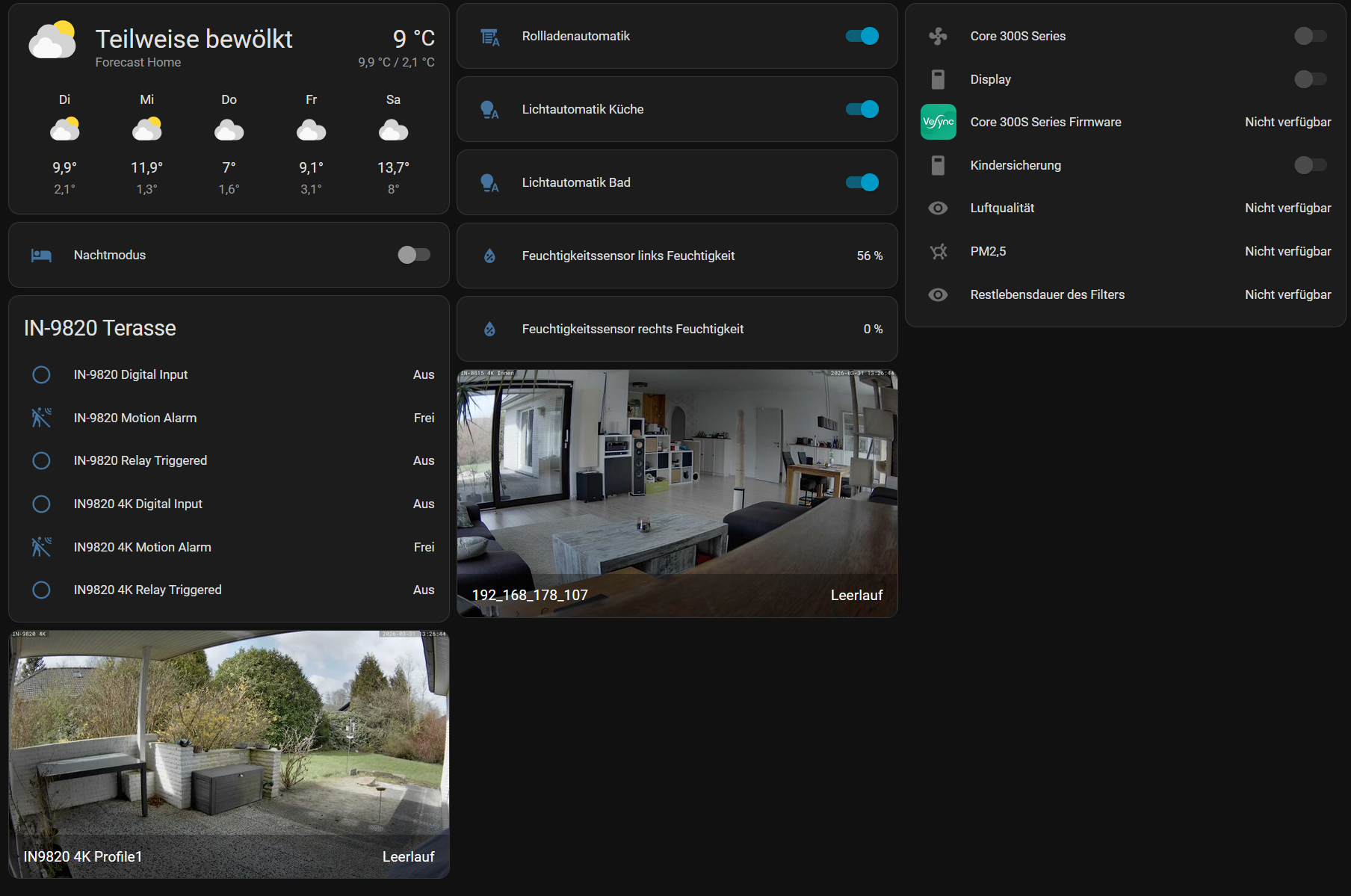Screen dimensions: 1351x896
Task: Click the IN-9820 Motion Alarm icon
Action: coord(41,418)
